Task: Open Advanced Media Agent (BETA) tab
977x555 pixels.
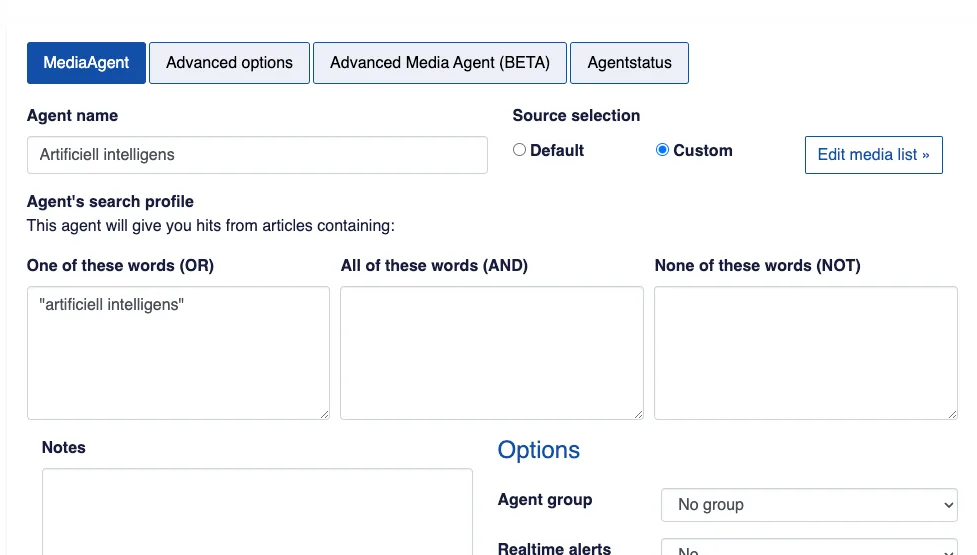Action: pyautogui.click(x=440, y=63)
